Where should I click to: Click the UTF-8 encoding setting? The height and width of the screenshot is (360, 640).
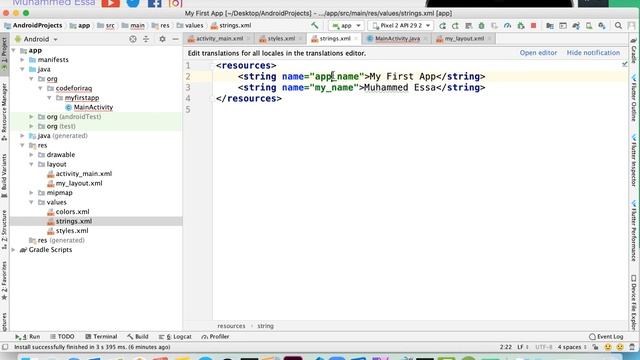543,347
